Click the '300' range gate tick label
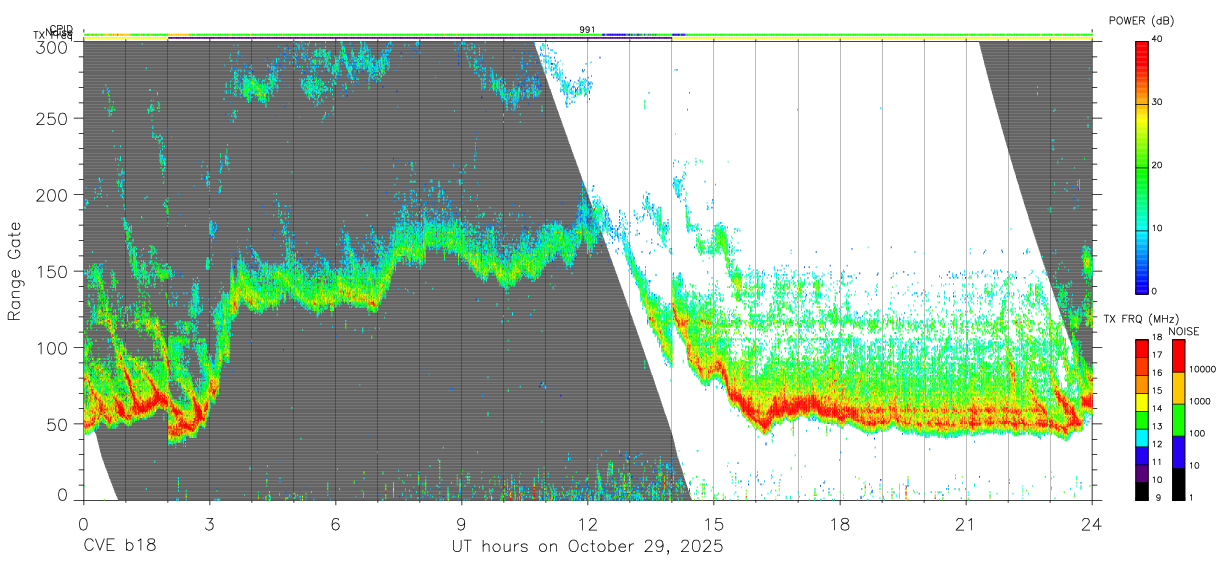 point(53,48)
